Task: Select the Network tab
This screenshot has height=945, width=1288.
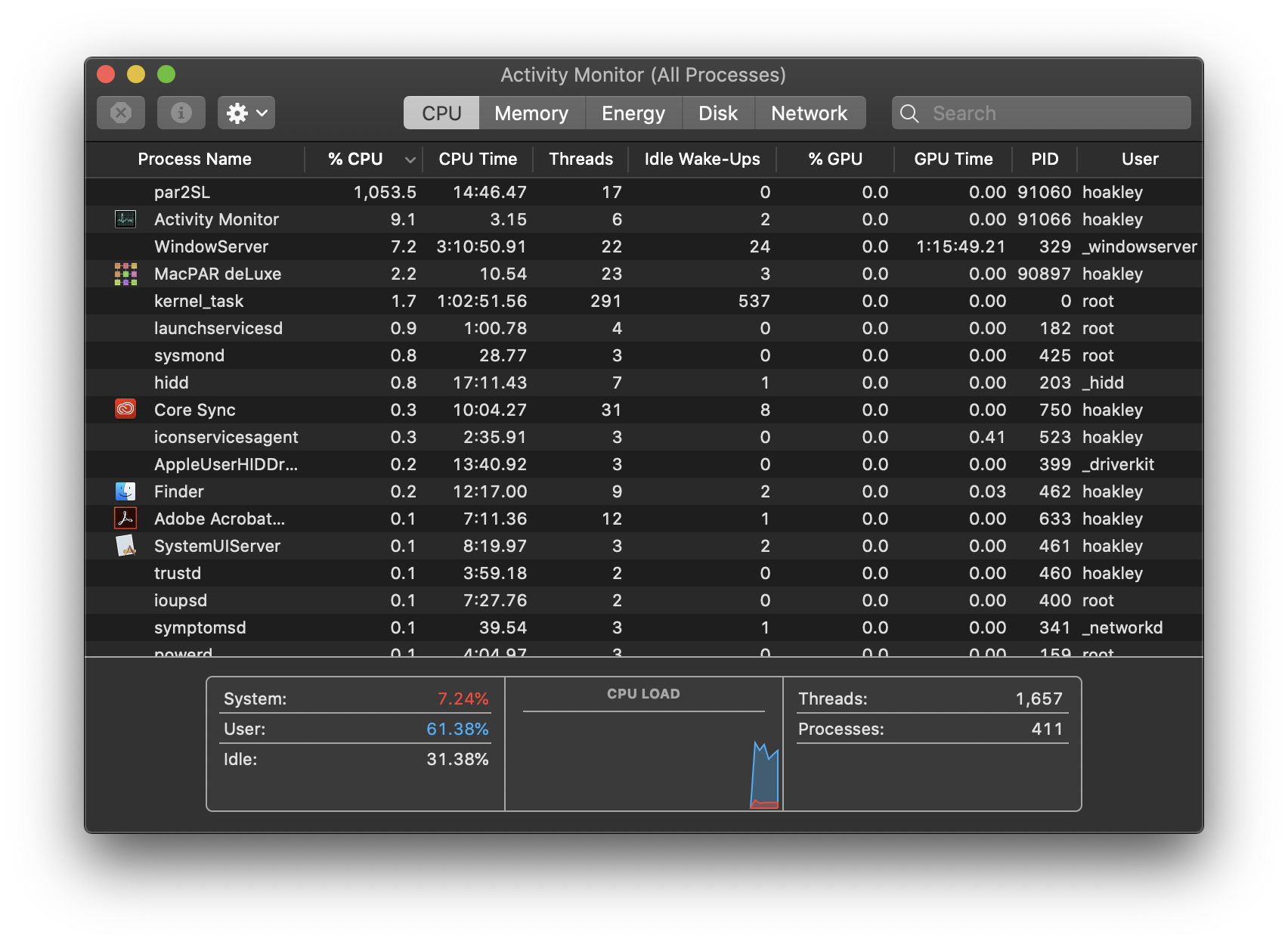Action: pos(809,113)
